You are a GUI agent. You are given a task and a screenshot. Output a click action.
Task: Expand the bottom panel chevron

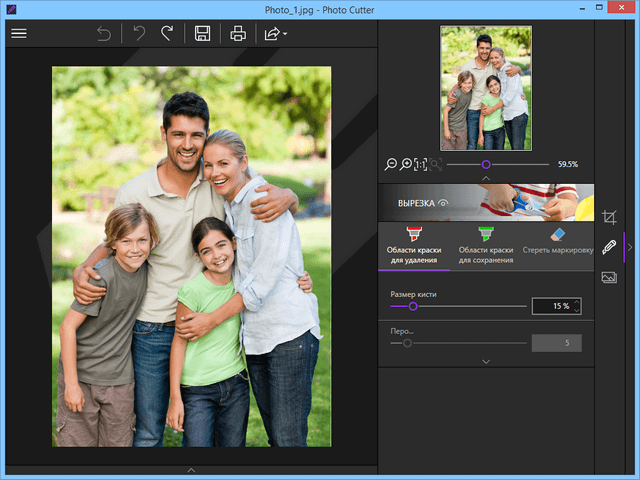[x=191, y=470]
